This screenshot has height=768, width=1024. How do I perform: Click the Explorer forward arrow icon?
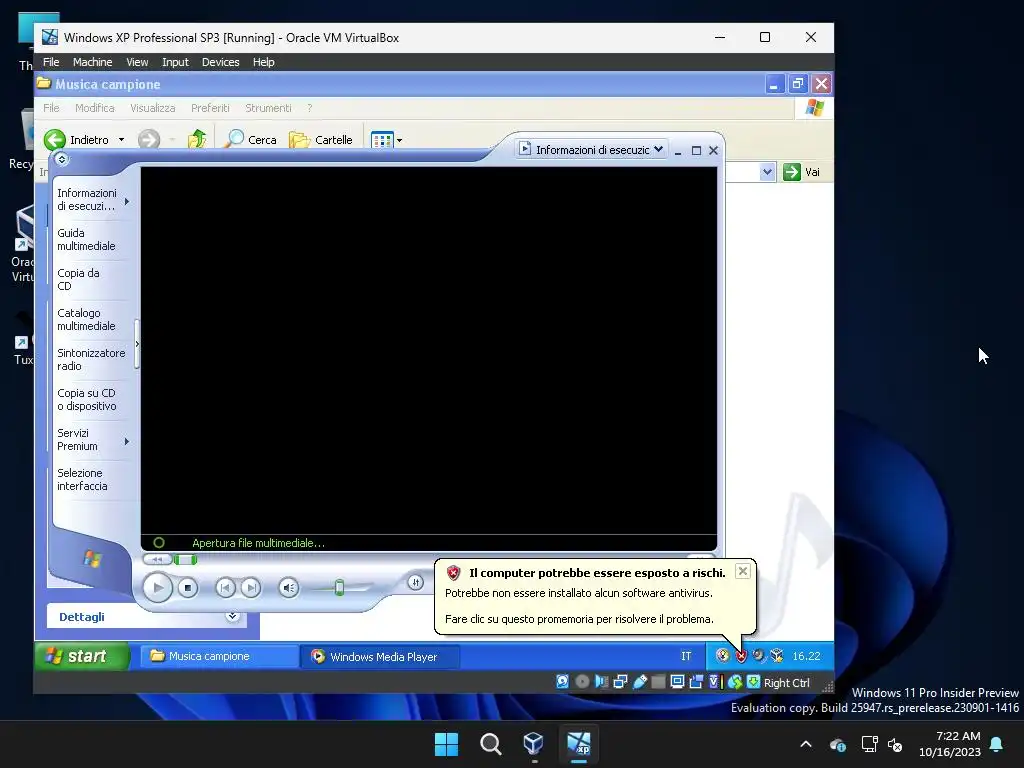pos(149,139)
